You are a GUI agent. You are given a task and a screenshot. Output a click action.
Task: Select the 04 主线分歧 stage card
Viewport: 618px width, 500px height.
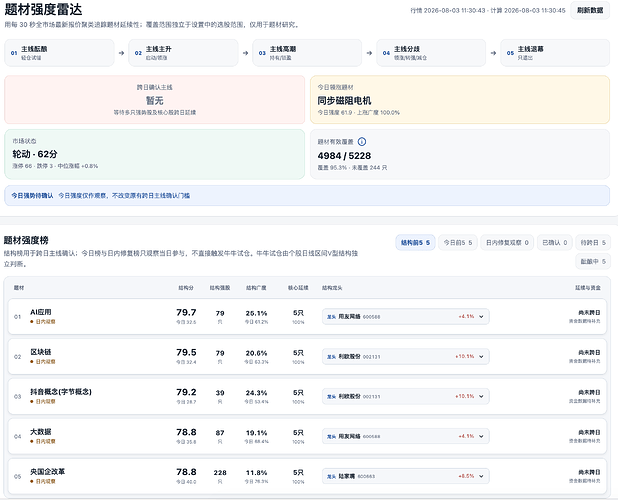[431, 53]
